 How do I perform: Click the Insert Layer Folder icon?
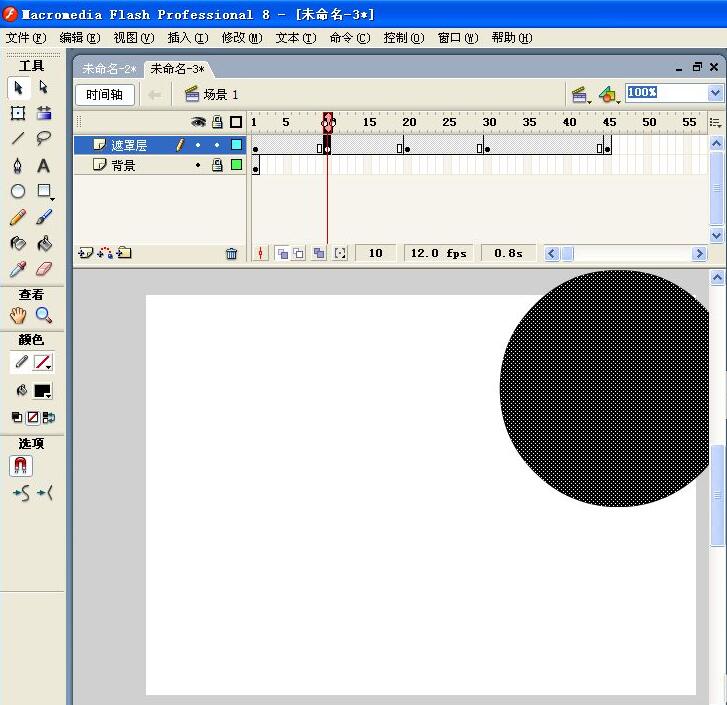[124, 253]
